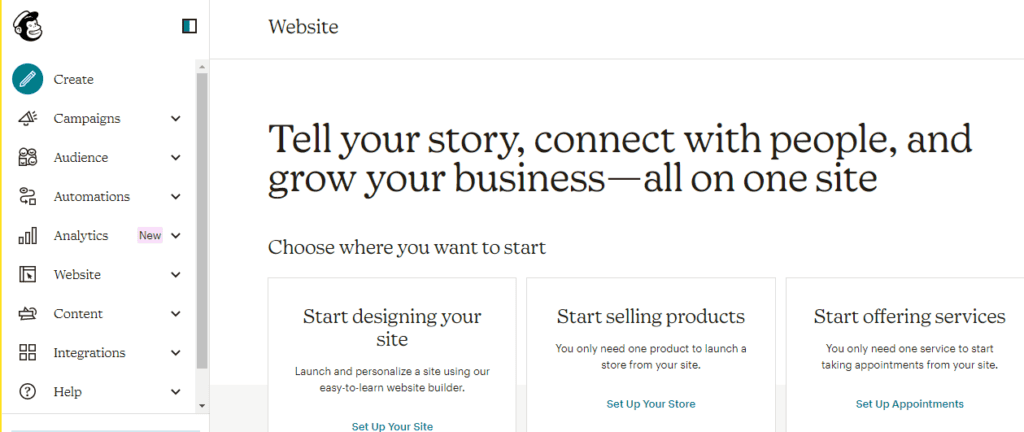Click the Integrations grid icon
The width and height of the screenshot is (1024, 432).
pos(27,353)
